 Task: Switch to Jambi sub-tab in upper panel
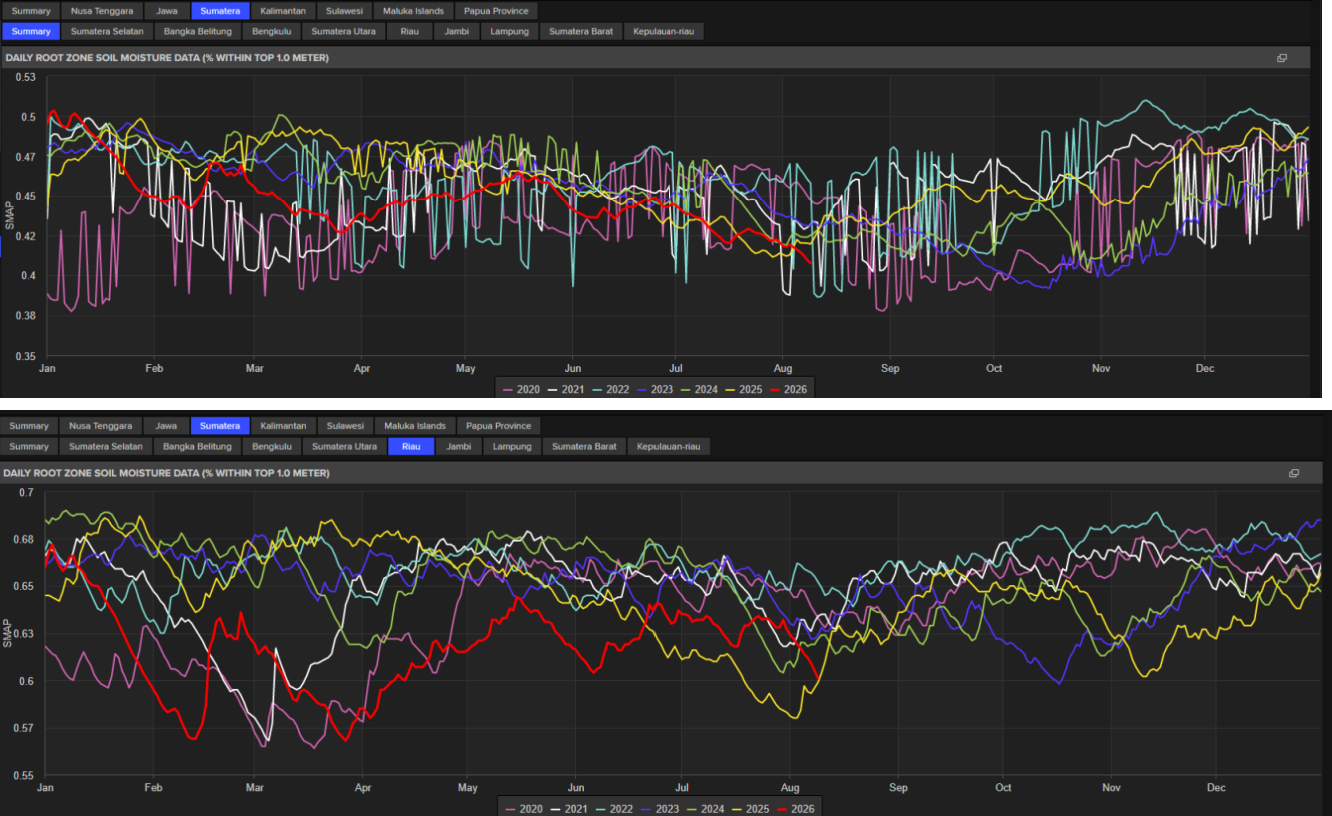click(x=456, y=31)
